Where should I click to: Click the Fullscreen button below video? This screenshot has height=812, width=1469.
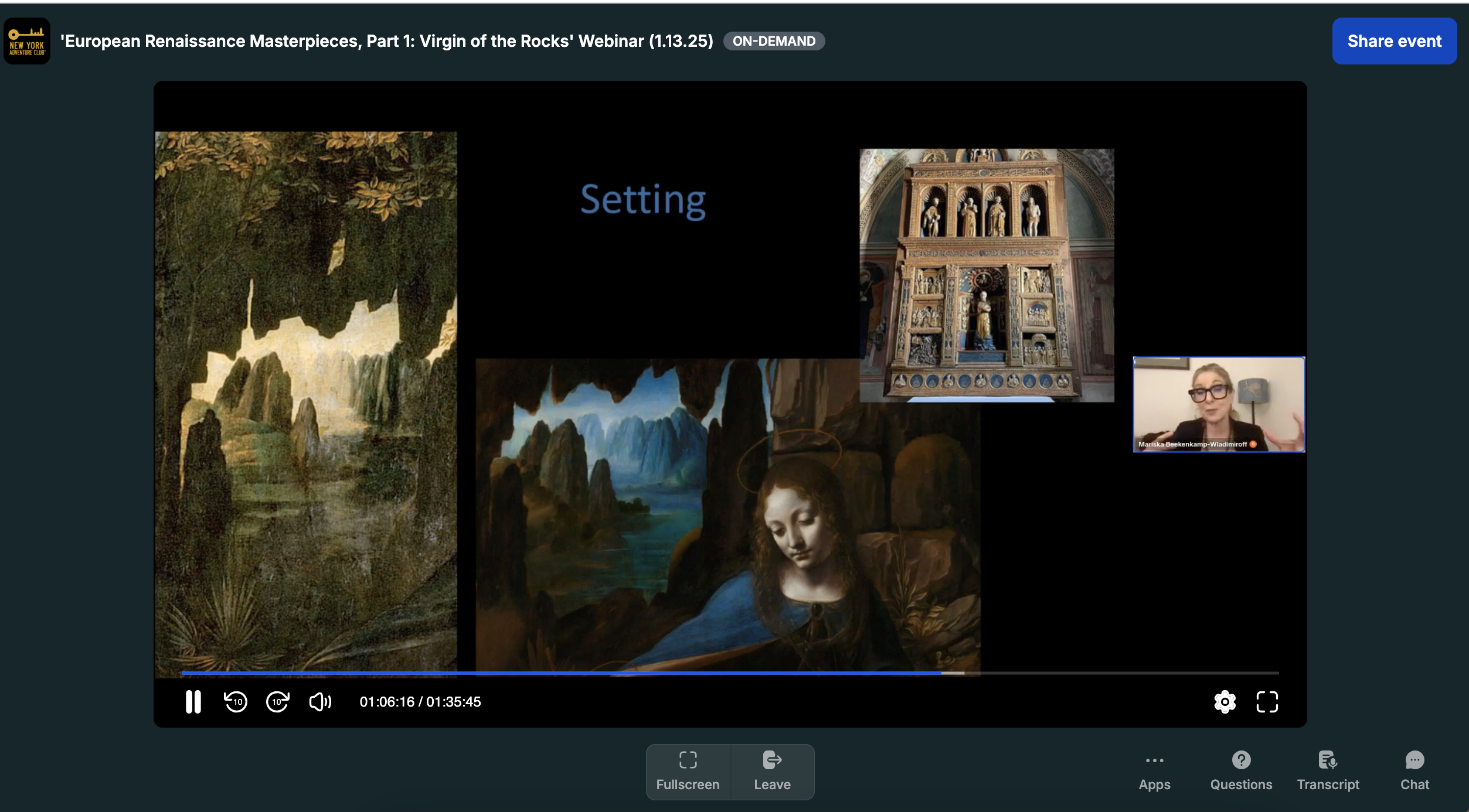click(688, 771)
